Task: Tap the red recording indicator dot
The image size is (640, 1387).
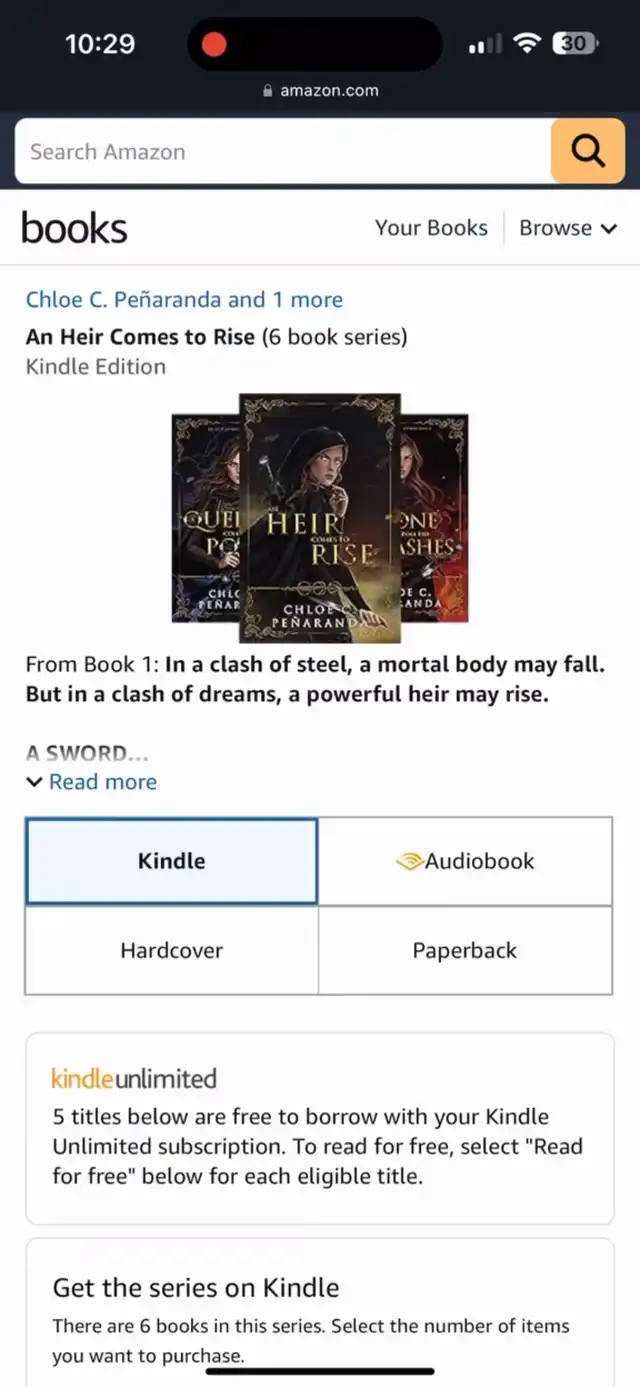Action: (214, 44)
